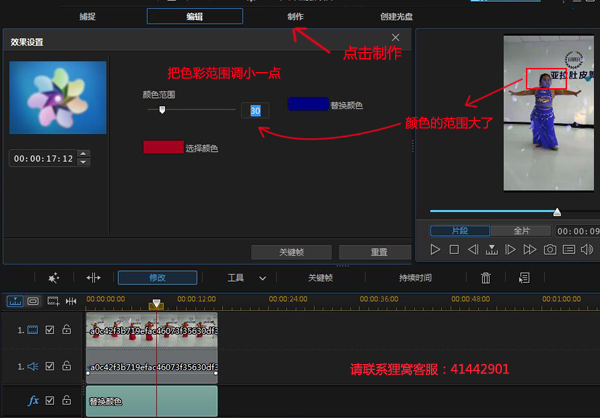Click the preview playback position slider handle
This screenshot has height=418, width=600.
(x=557, y=212)
